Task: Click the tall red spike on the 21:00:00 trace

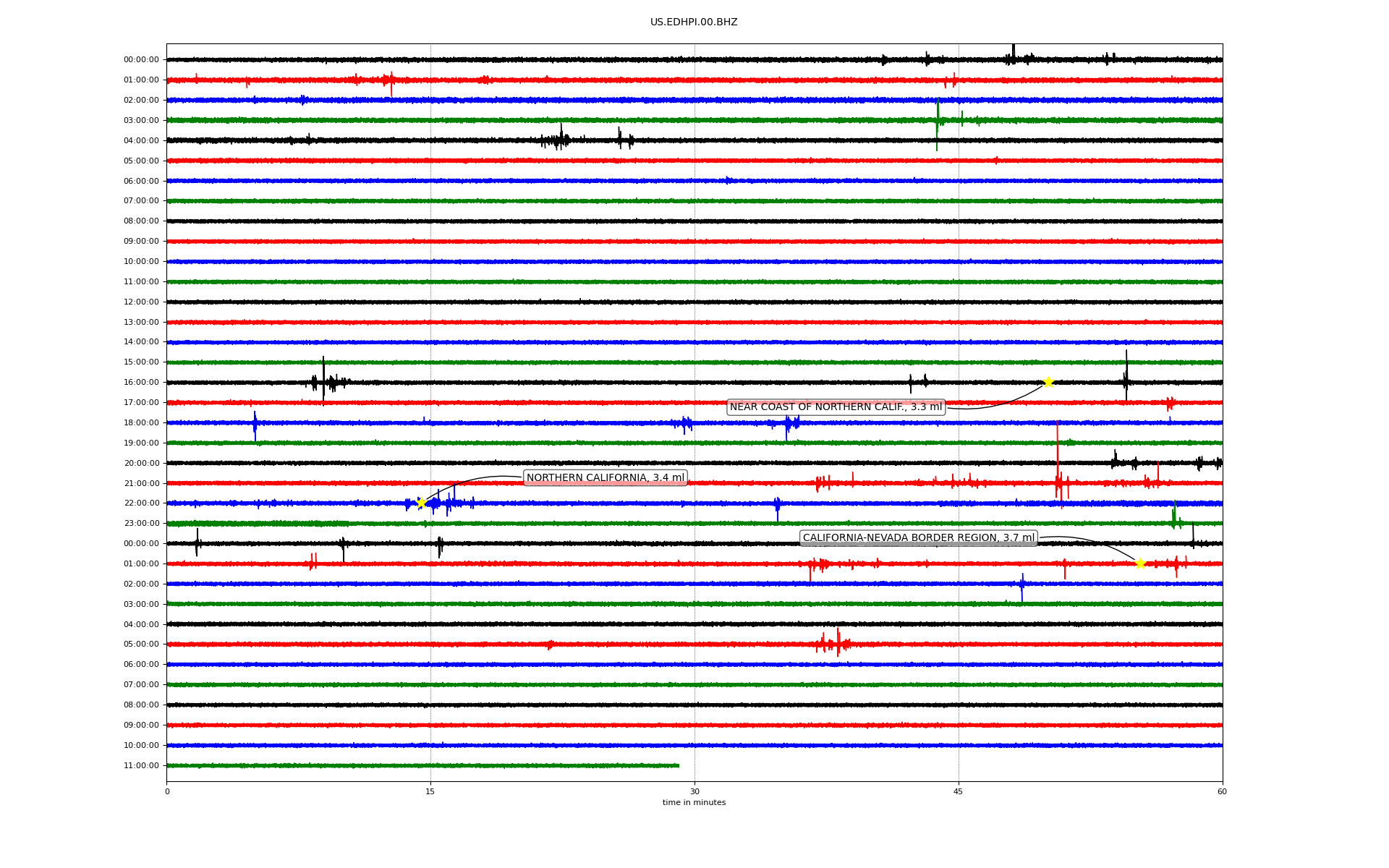Action: (x=1058, y=459)
